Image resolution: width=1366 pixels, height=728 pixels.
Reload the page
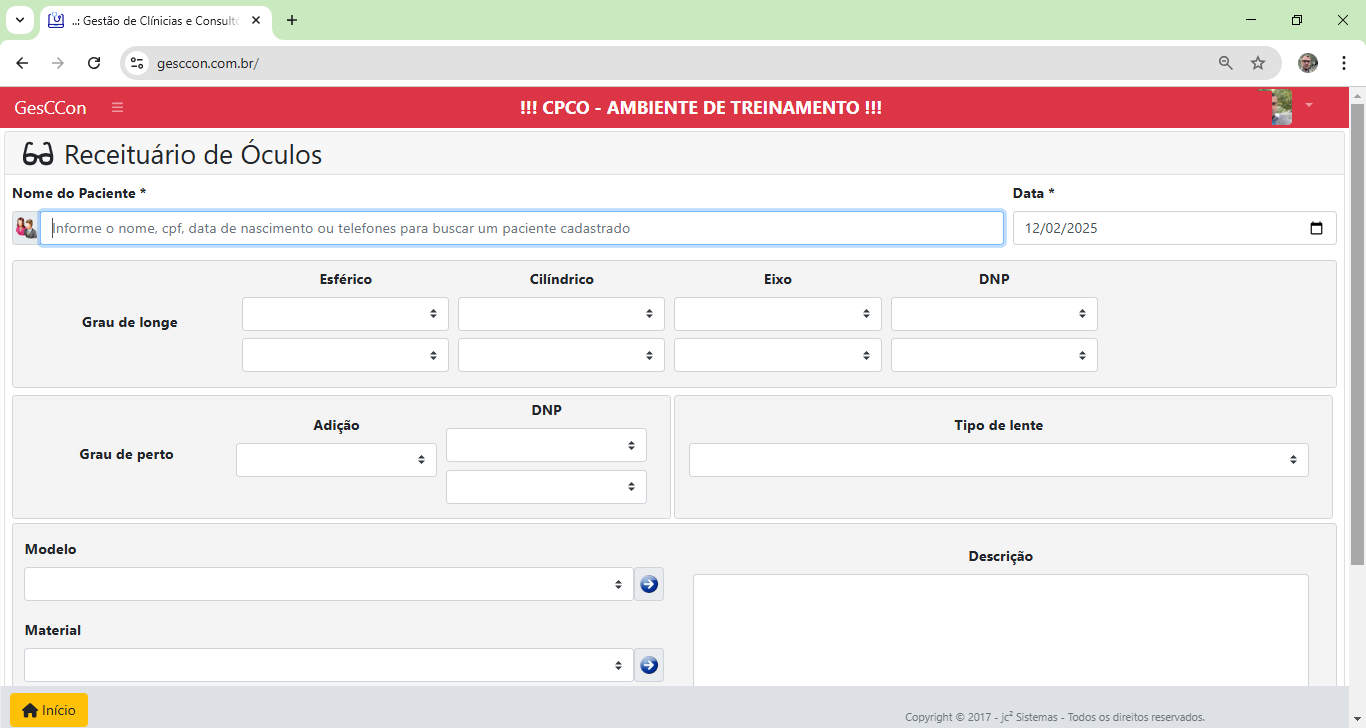[x=94, y=63]
